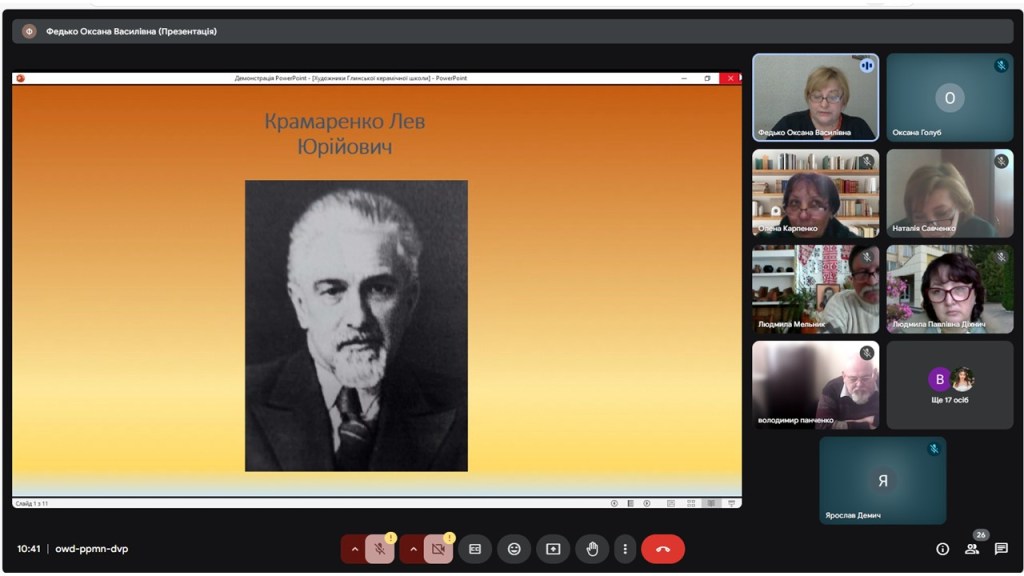The height and width of the screenshot is (576, 1024).
Task: Toggle the muted microphone button
Action: [379, 549]
